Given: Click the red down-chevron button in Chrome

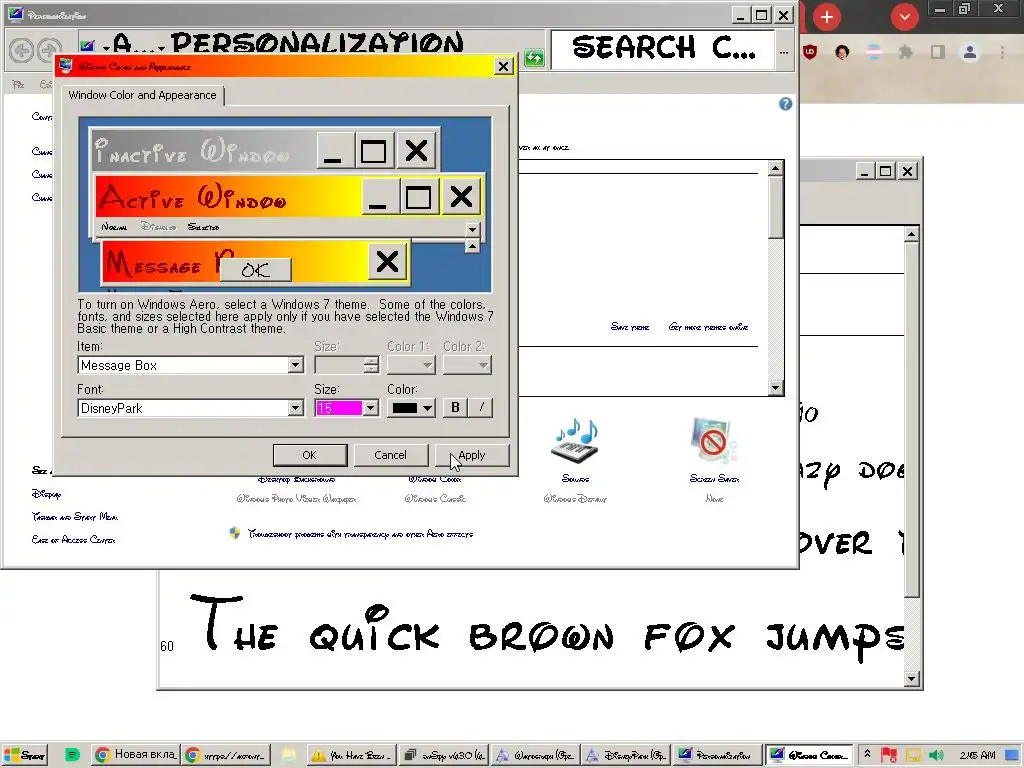Looking at the screenshot, I should click(904, 17).
